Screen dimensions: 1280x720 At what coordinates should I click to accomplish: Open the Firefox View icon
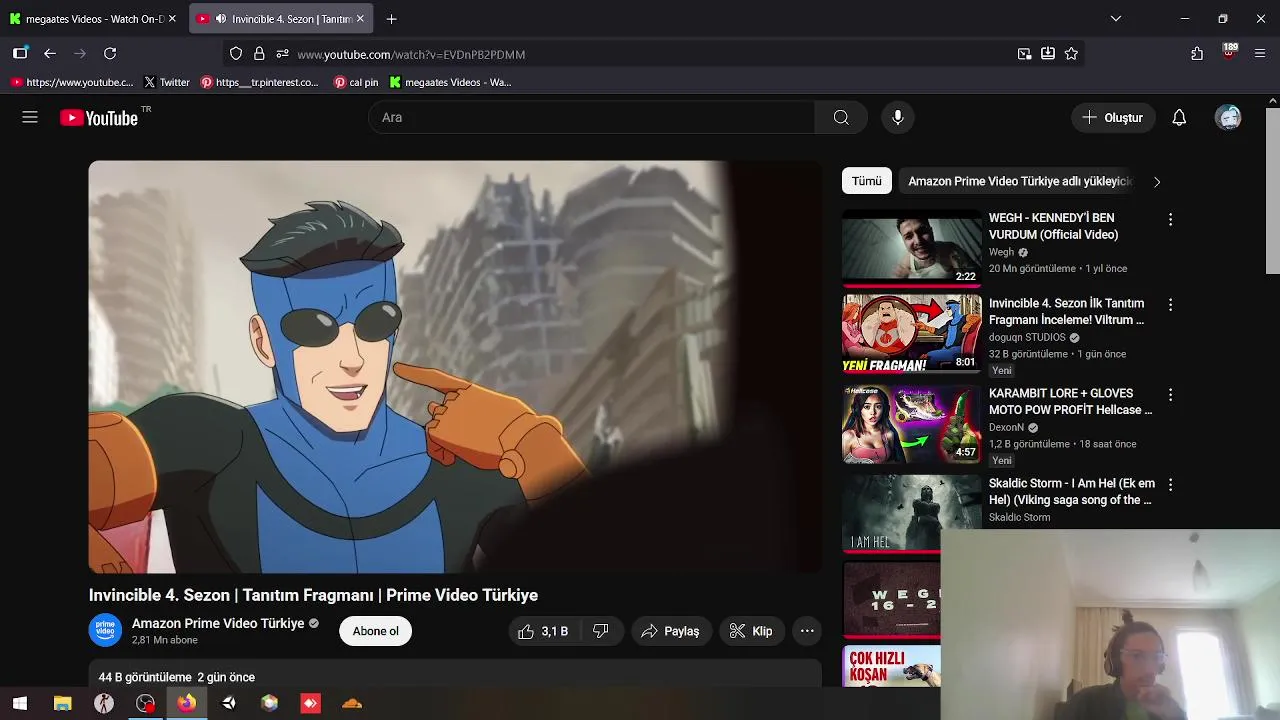(20, 54)
